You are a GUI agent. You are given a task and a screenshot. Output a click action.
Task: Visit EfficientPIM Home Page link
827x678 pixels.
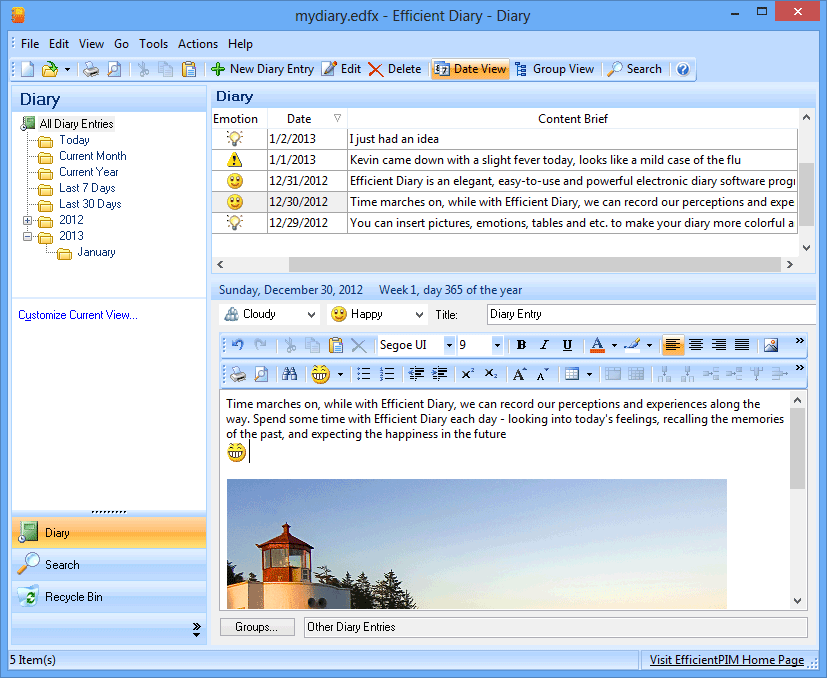[727, 660]
